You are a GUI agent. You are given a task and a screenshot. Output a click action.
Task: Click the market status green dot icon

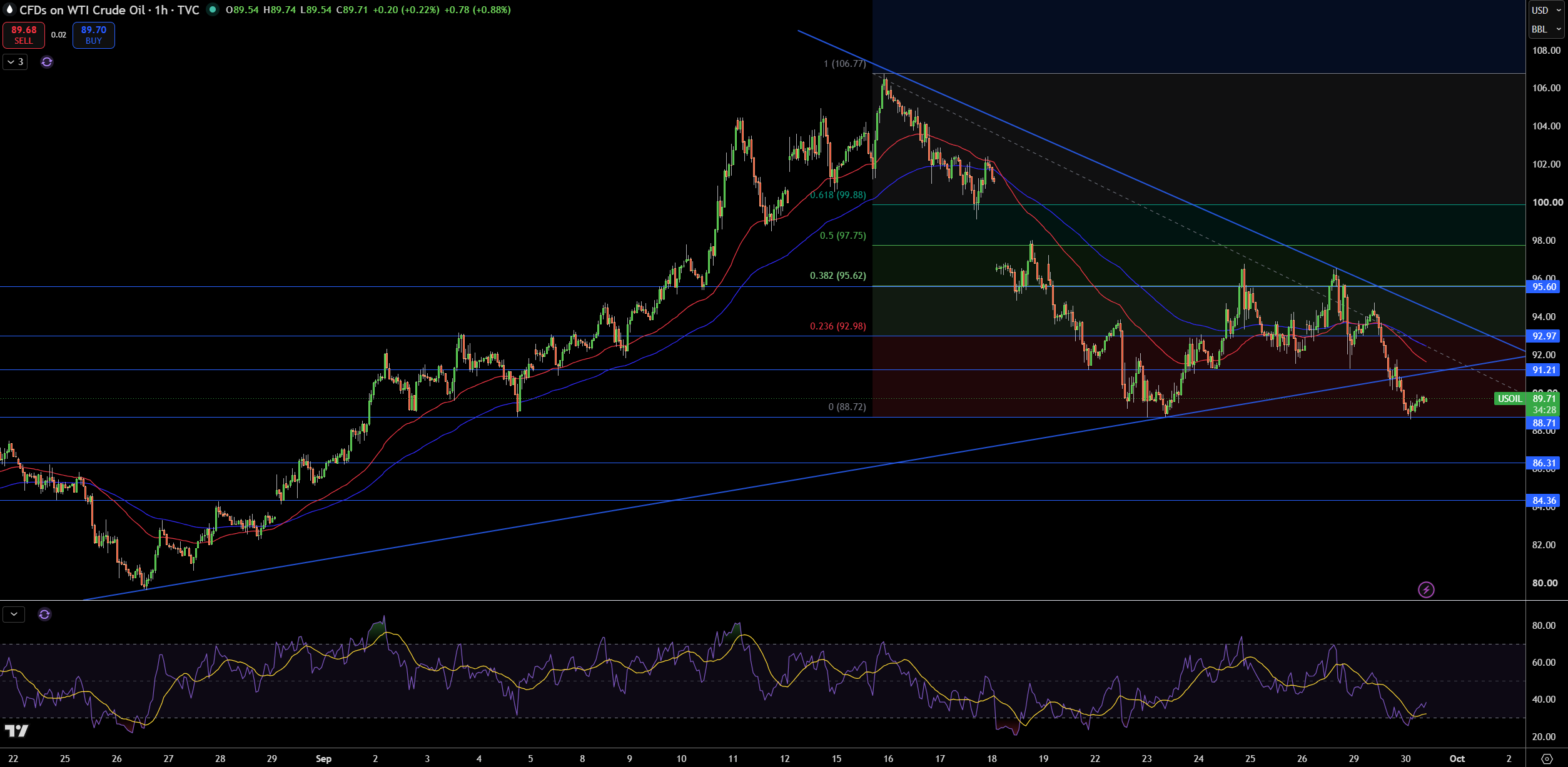click(213, 9)
